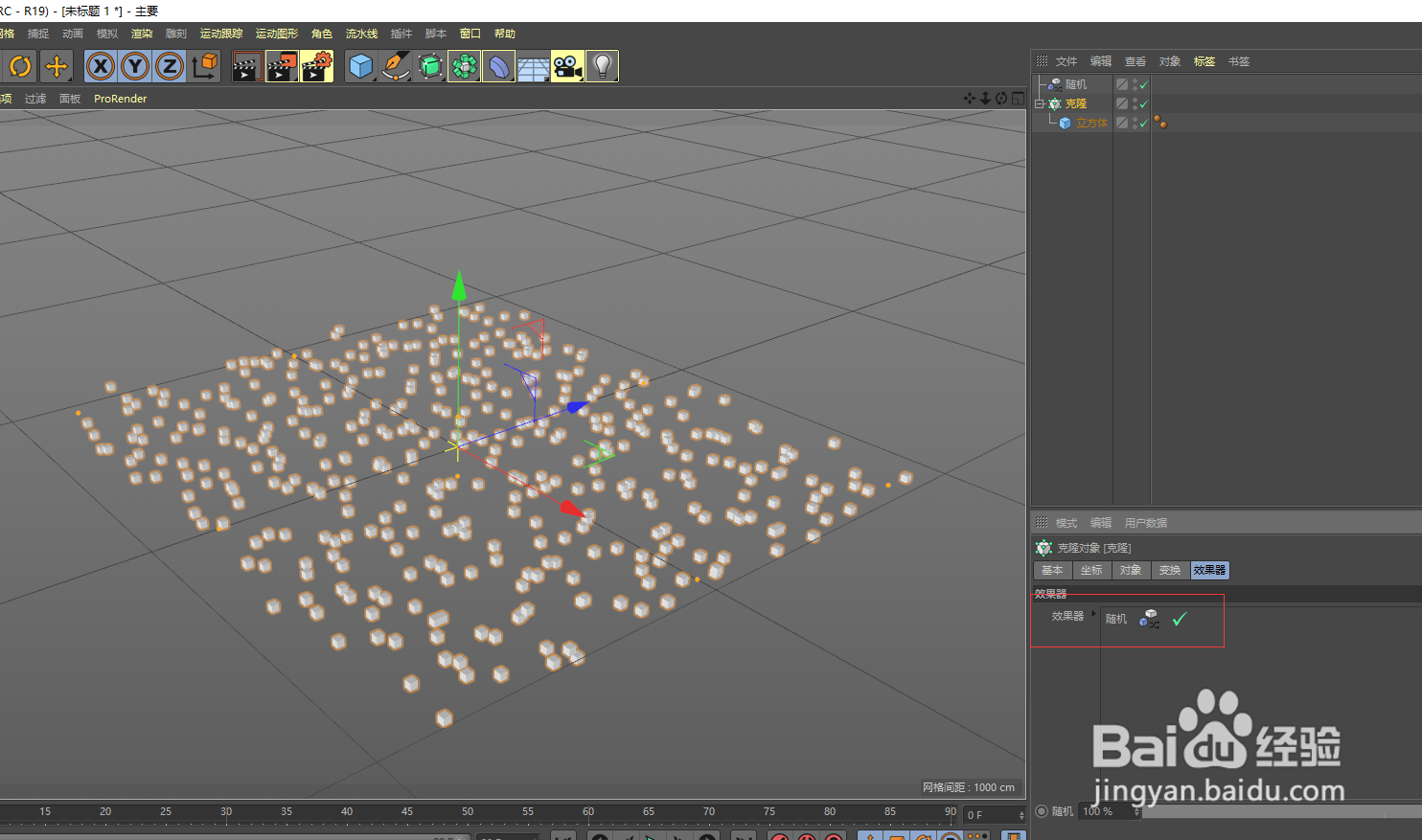1422x840 pixels.
Task: Toggle Z axis lock
Action: pos(170,66)
